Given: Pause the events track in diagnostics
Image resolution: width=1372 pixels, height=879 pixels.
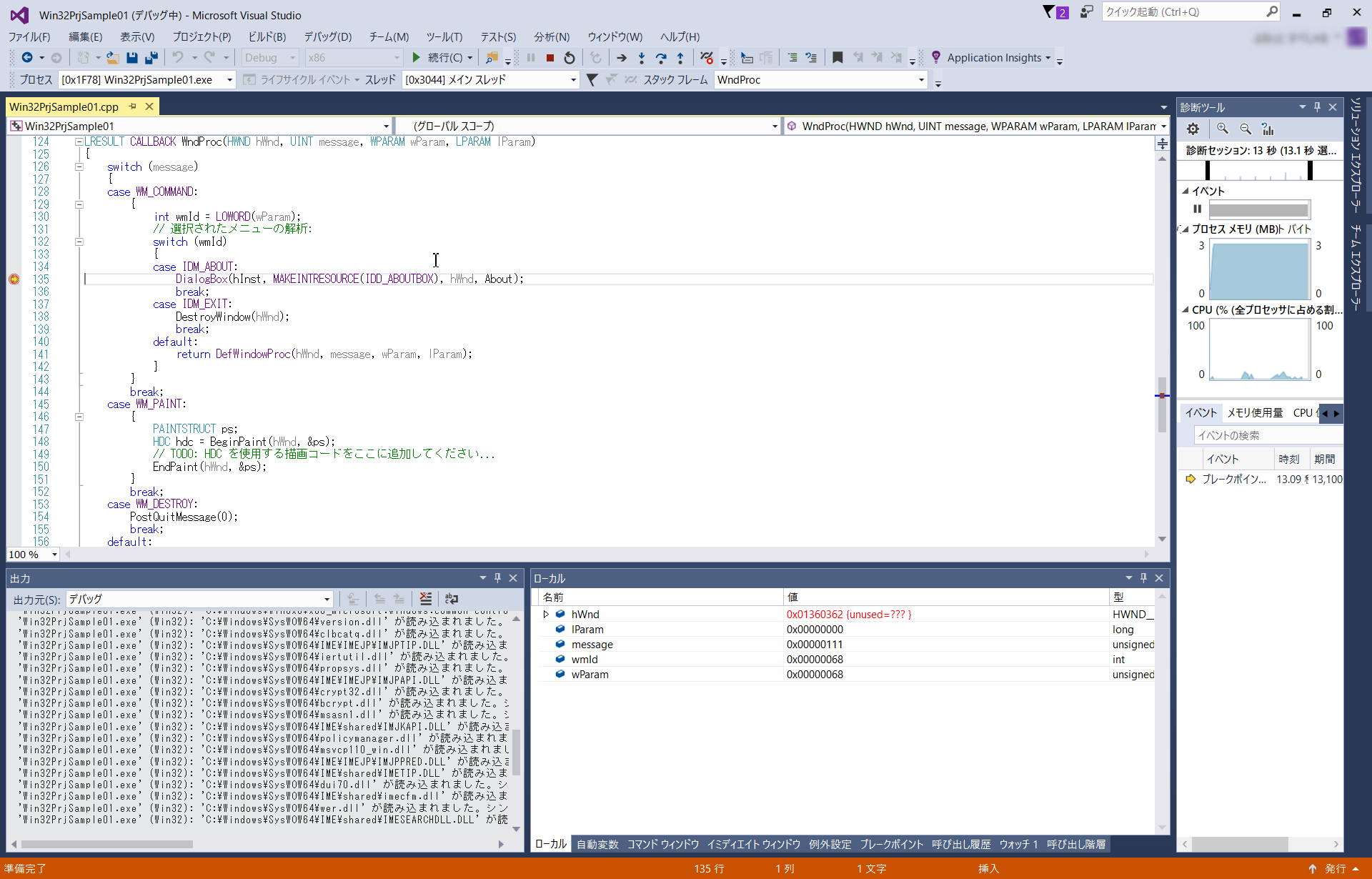Looking at the screenshot, I should [1197, 209].
